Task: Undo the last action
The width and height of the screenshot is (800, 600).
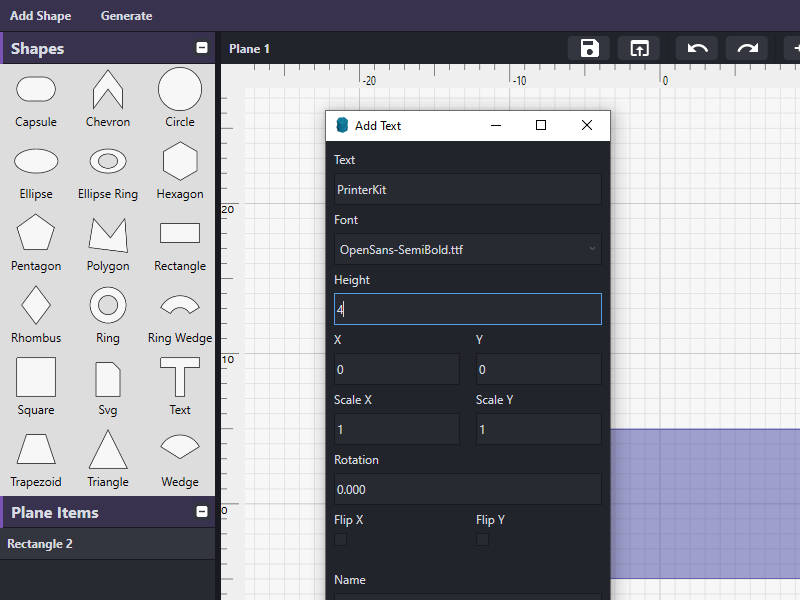Action: click(x=697, y=48)
